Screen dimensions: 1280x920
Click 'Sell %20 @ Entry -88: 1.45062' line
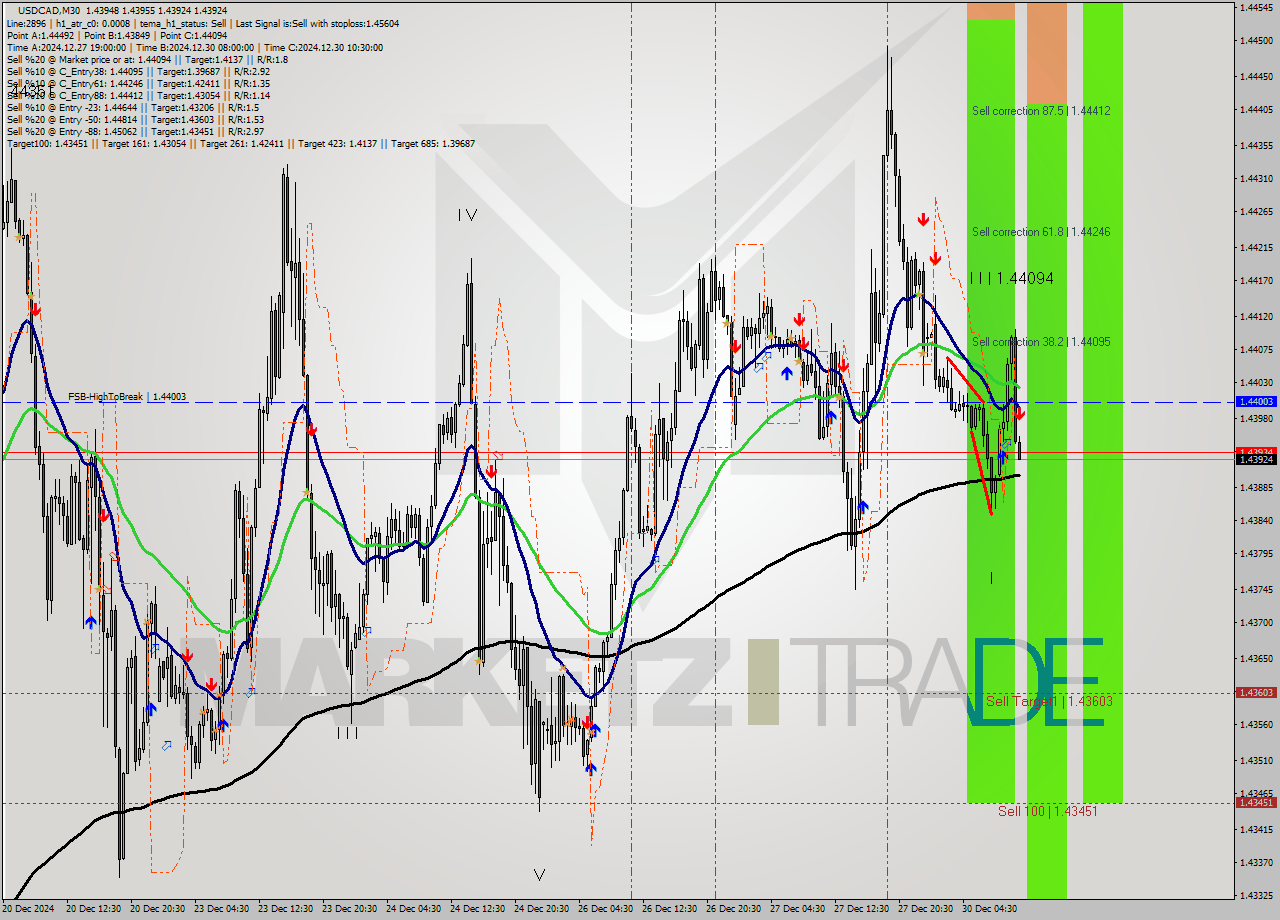(135, 131)
